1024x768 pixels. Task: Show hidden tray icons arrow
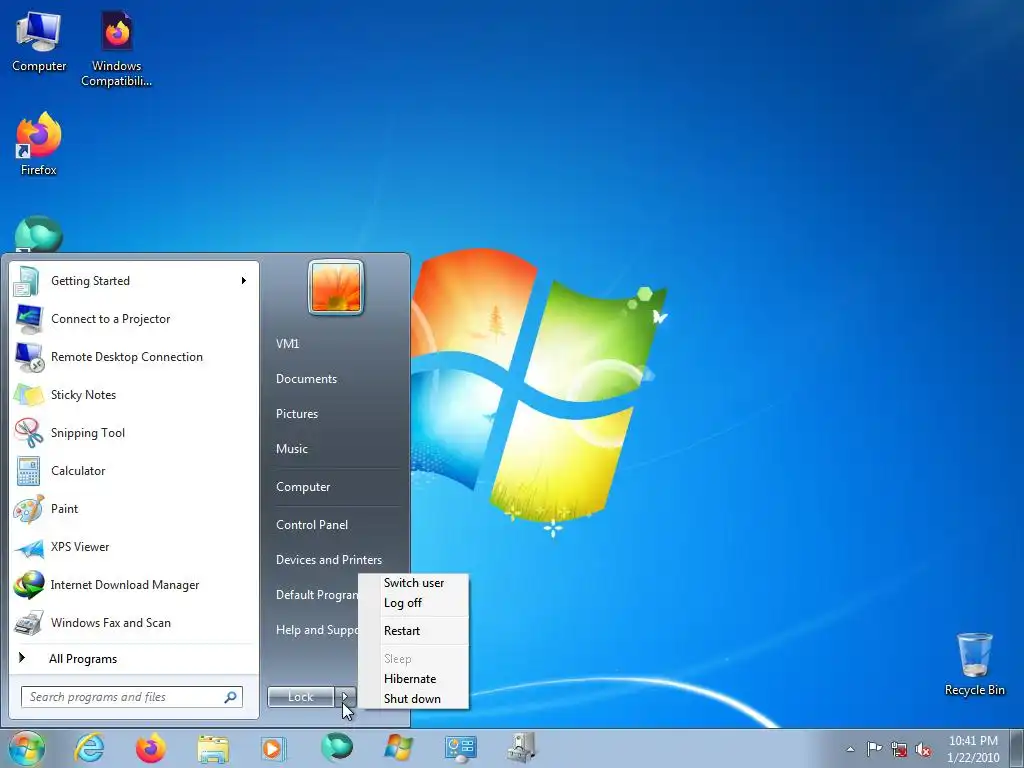tap(850, 749)
